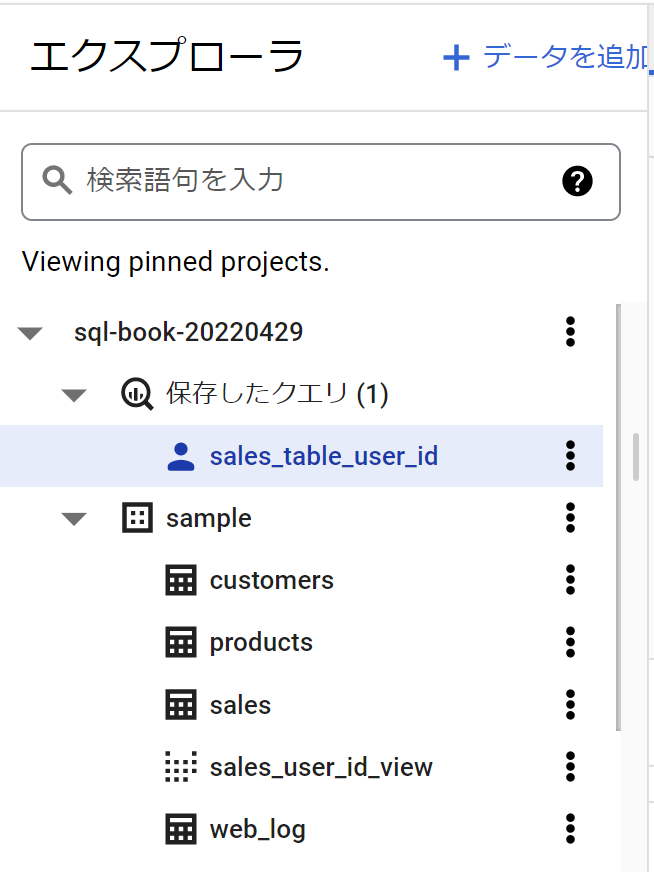The width and height of the screenshot is (654, 872).
Task: Open more options for sales_table_user_id query
Action: click(x=570, y=456)
